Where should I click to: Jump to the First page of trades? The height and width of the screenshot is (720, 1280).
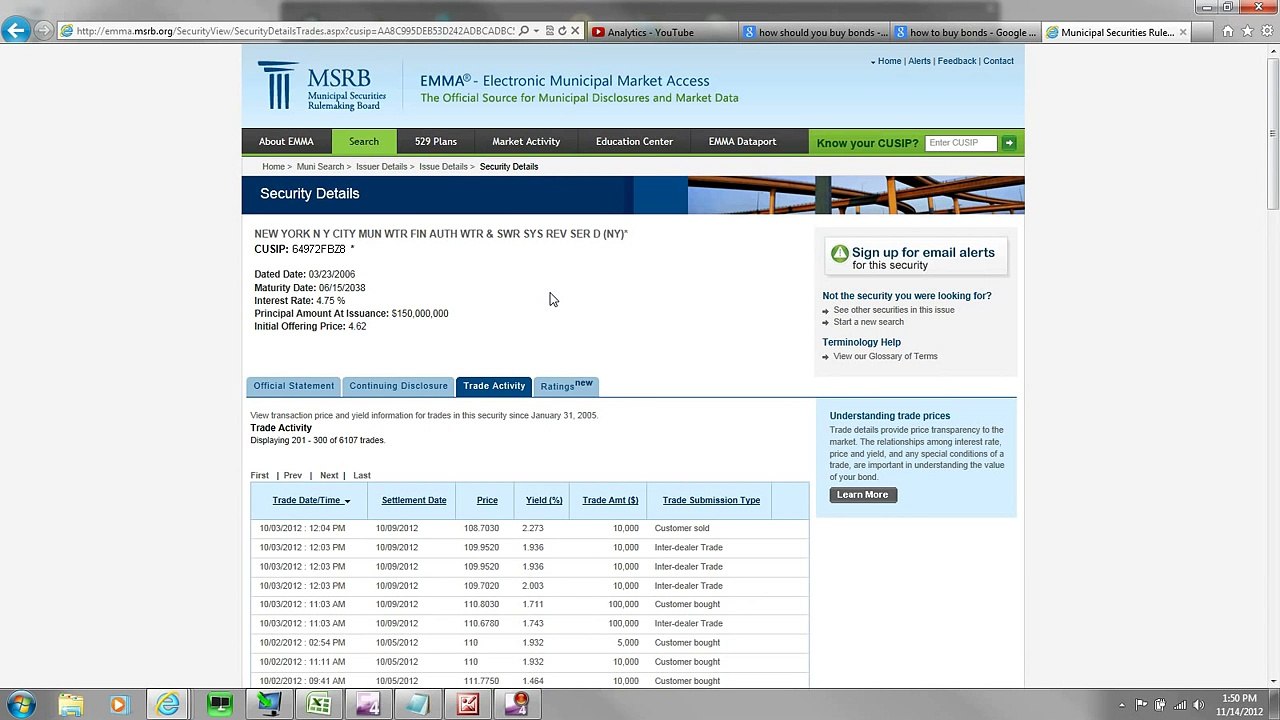[x=260, y=476]
